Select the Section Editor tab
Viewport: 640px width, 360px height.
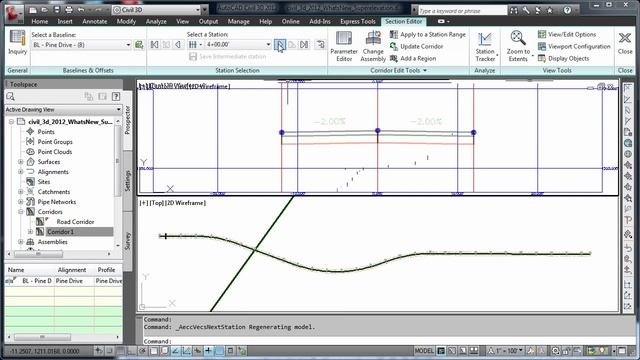(x=403, y=21)
